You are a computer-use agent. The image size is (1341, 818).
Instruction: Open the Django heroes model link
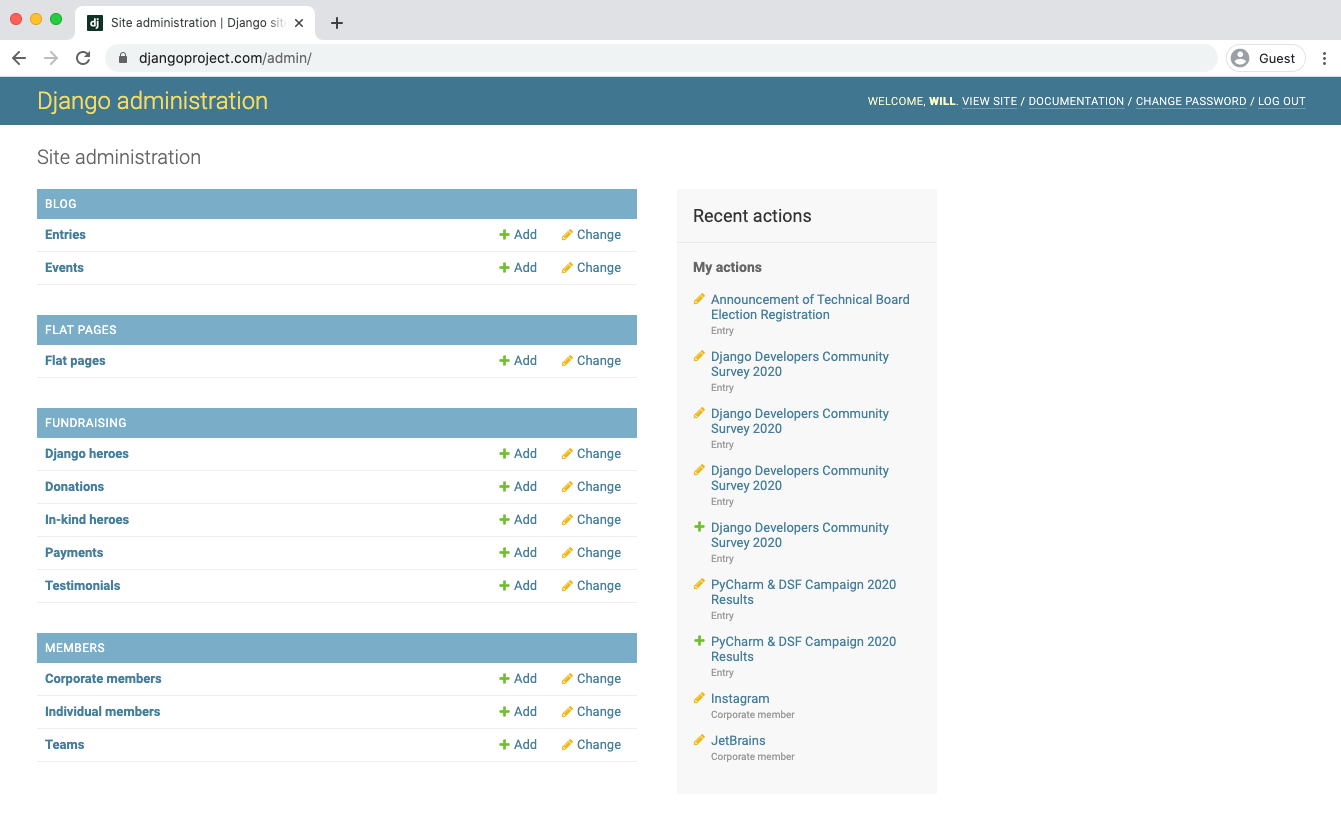click(87, 454)
